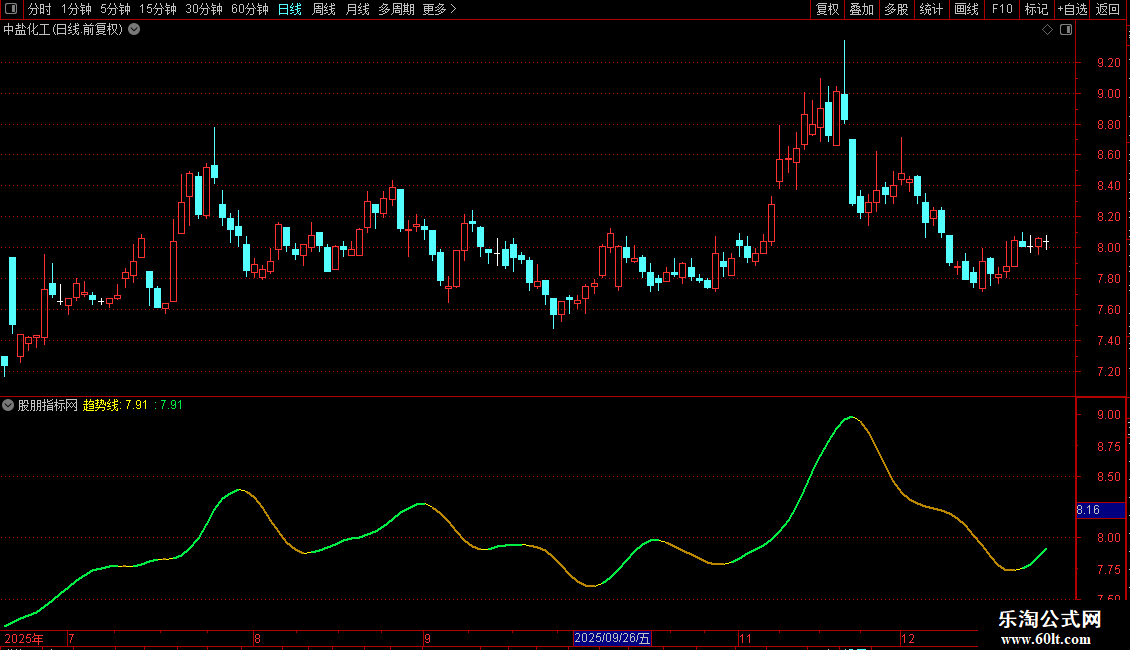Click the 标记 mark button
The height and width of the screenshot is (650, 1130).
[x=1036, y=9]
